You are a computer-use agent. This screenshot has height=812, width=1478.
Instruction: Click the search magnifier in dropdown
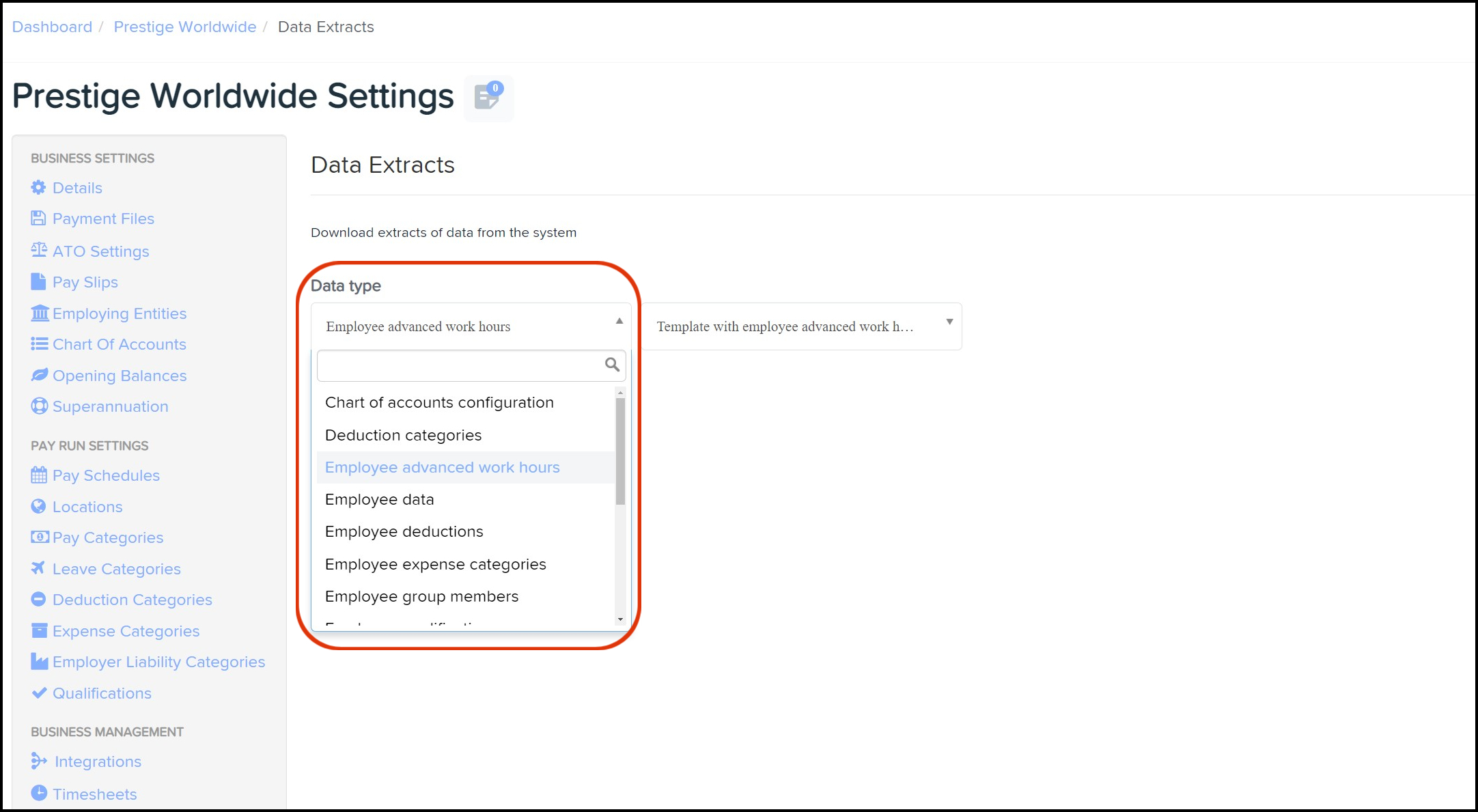click(612, 365)
